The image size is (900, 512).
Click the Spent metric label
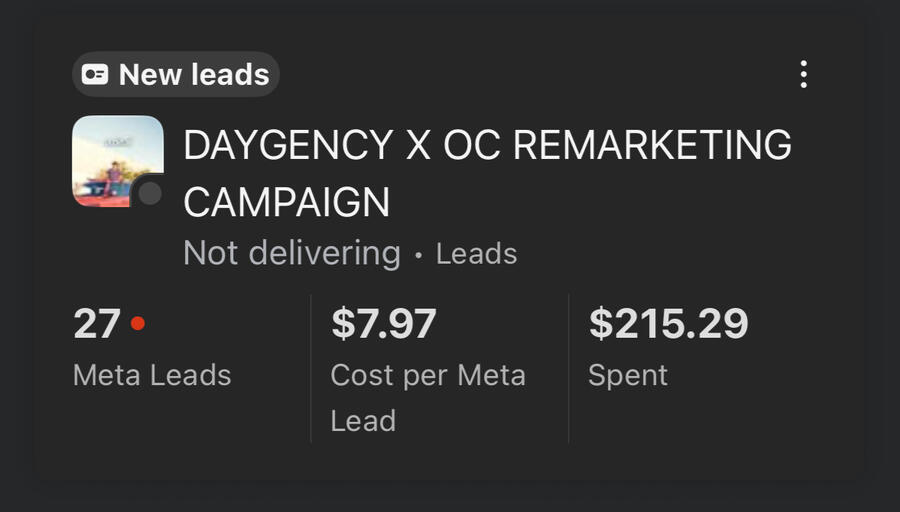coord(628,375)
